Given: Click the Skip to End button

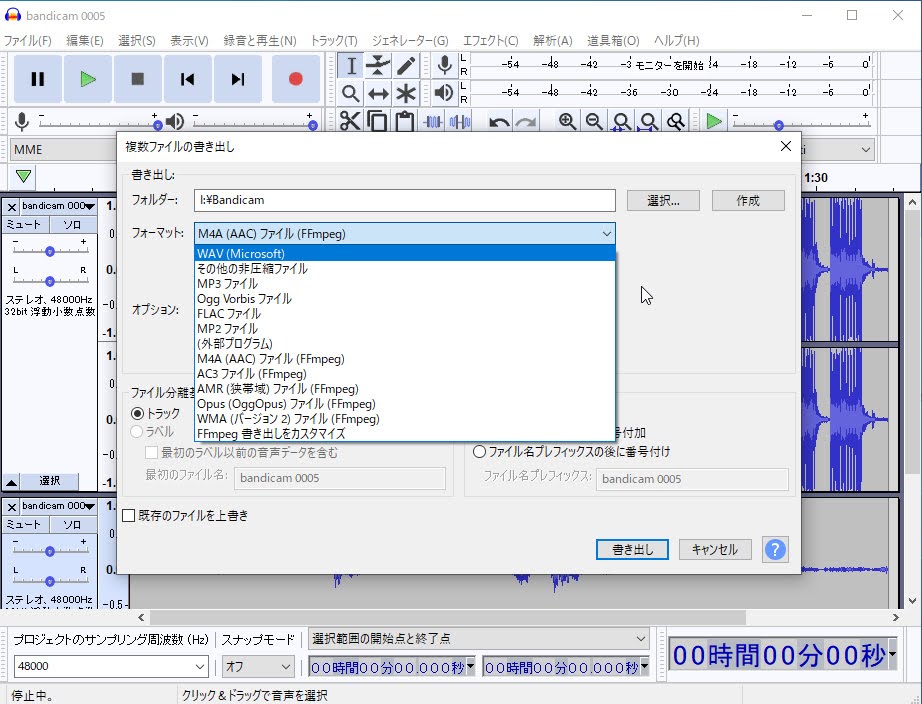Looking at the screenshot, I should click(238, 79).
